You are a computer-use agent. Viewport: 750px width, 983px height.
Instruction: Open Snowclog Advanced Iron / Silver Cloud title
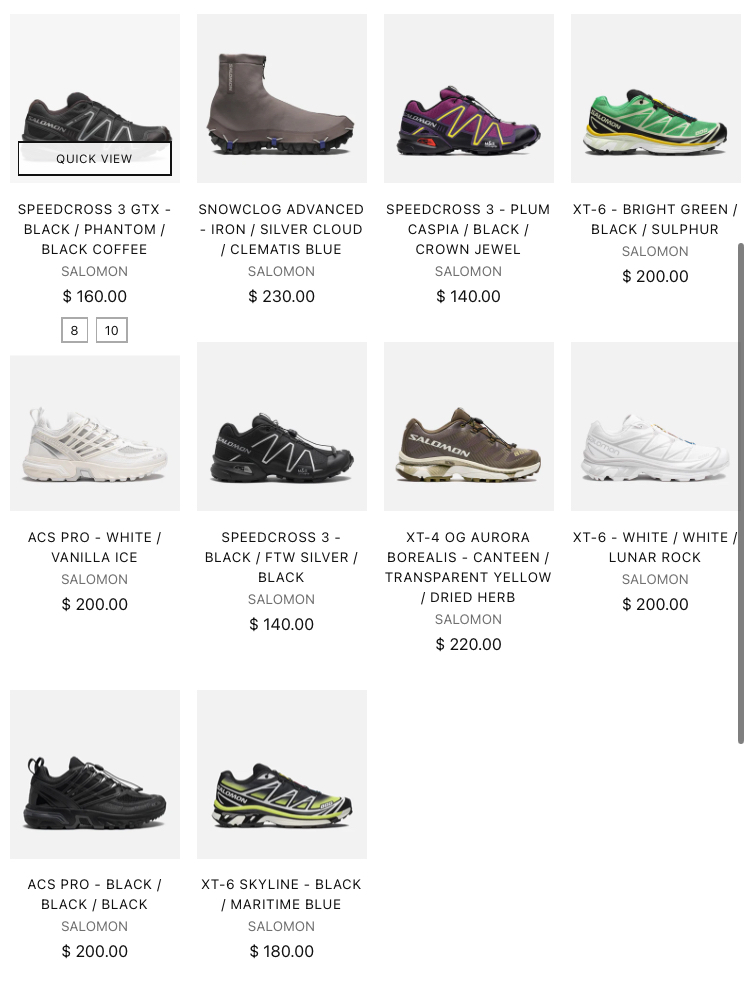pos(281,229)
